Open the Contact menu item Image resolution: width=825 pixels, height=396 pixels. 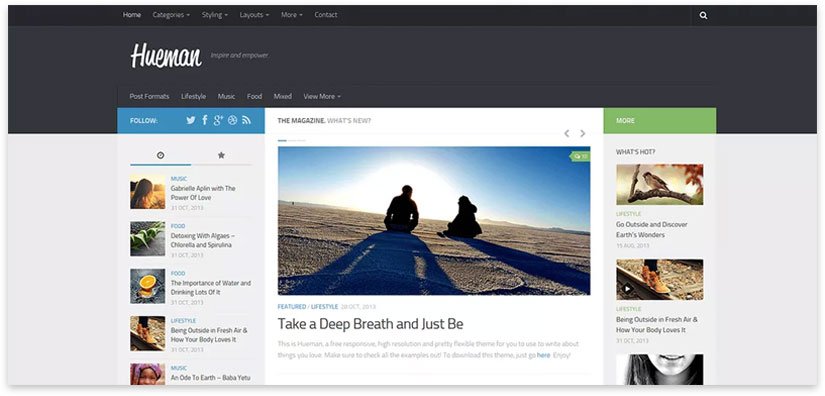326,15
